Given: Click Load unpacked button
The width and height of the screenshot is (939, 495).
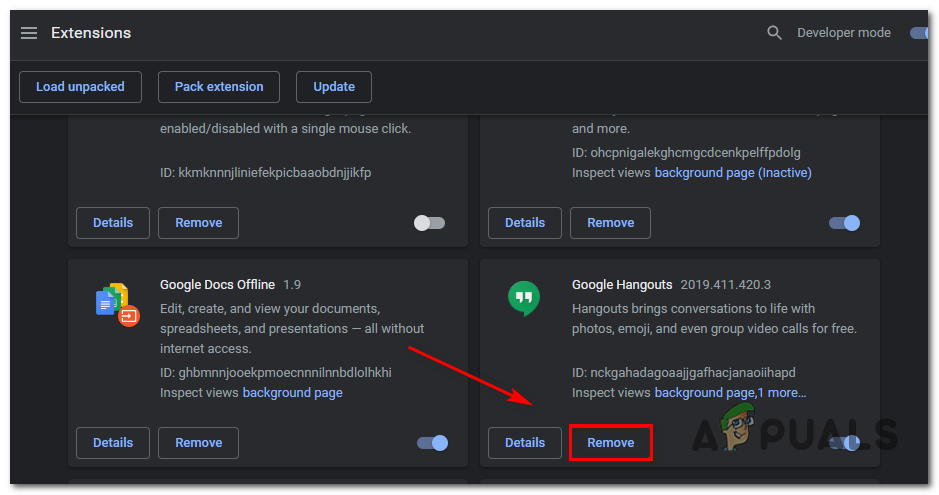Looking at the screenshot, I should 80,87.
